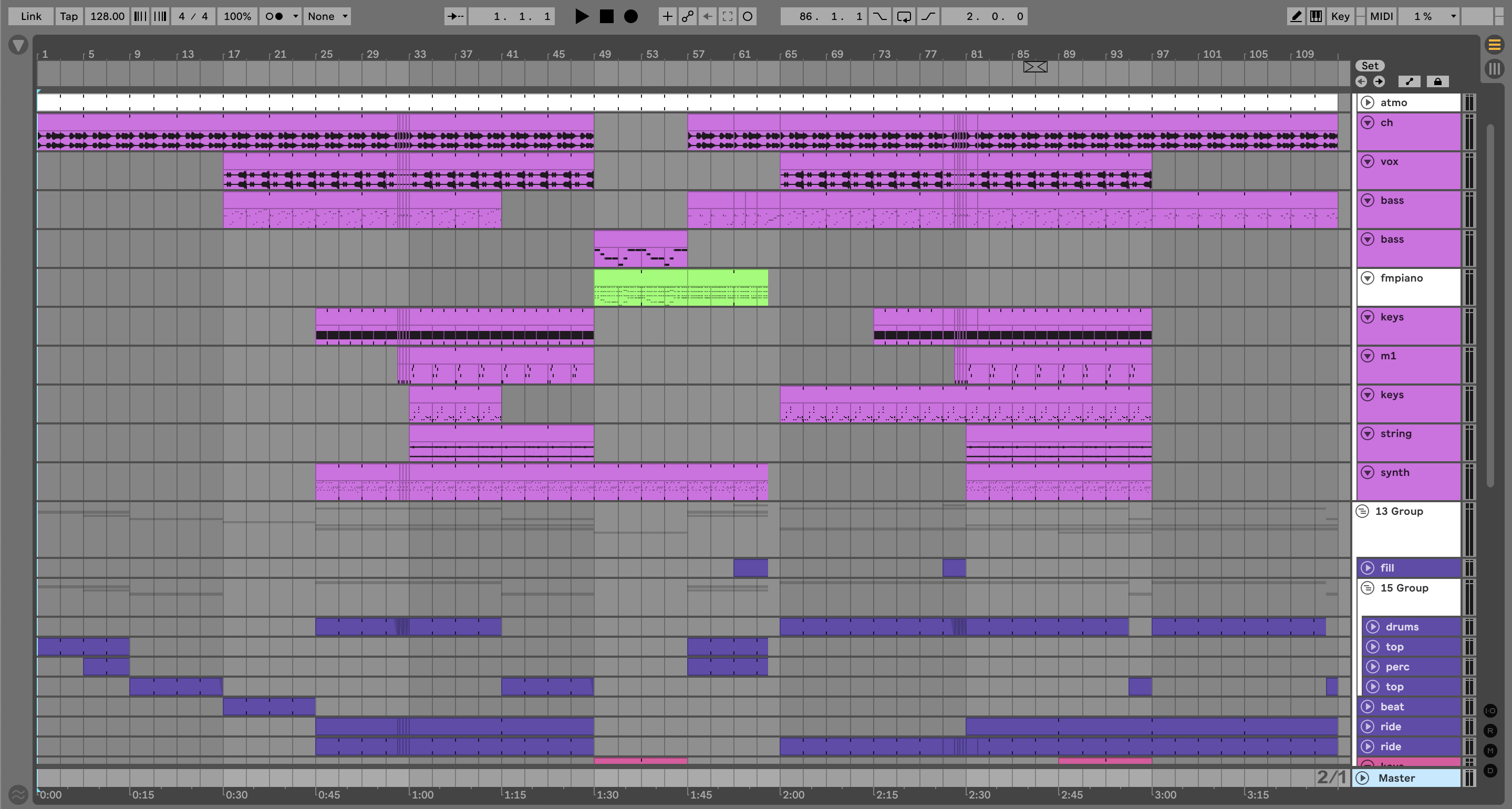Unfold the fmpiano track
This screenshot has width=1512, height=809.
pos(1368,278)
